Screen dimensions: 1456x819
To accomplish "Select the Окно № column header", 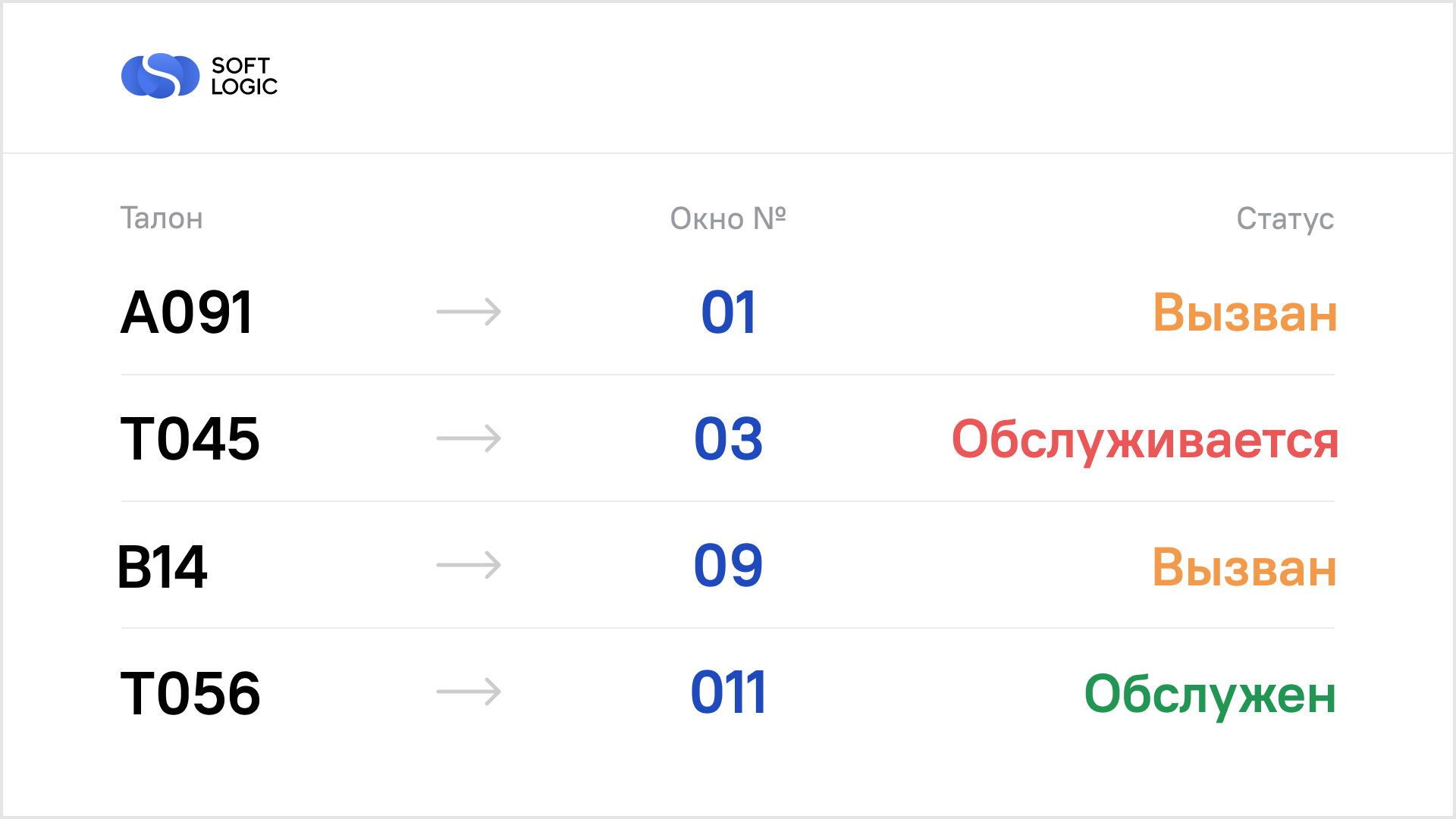I will (728, 218).
